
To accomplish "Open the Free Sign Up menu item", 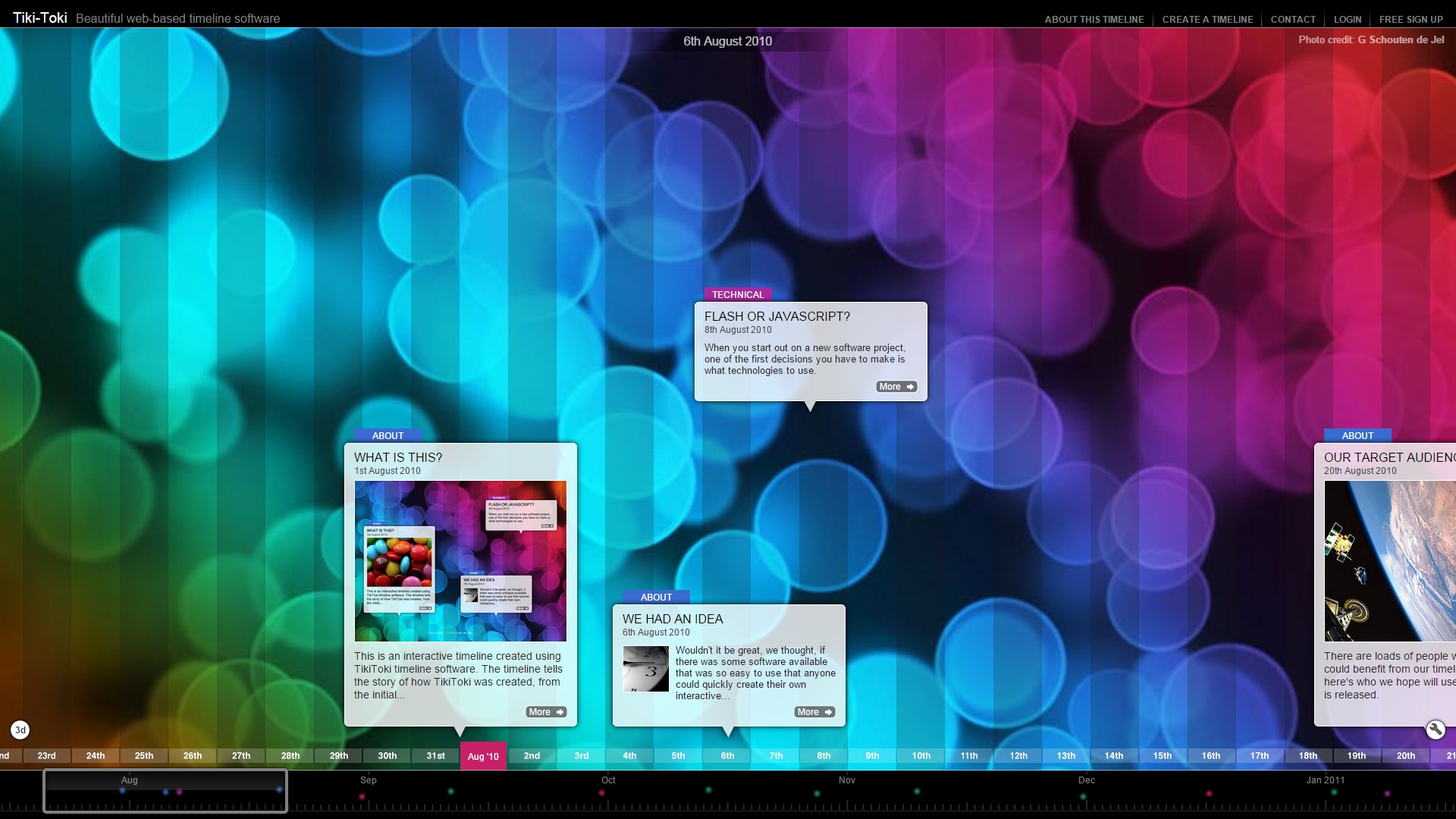I will (1410, 20).
